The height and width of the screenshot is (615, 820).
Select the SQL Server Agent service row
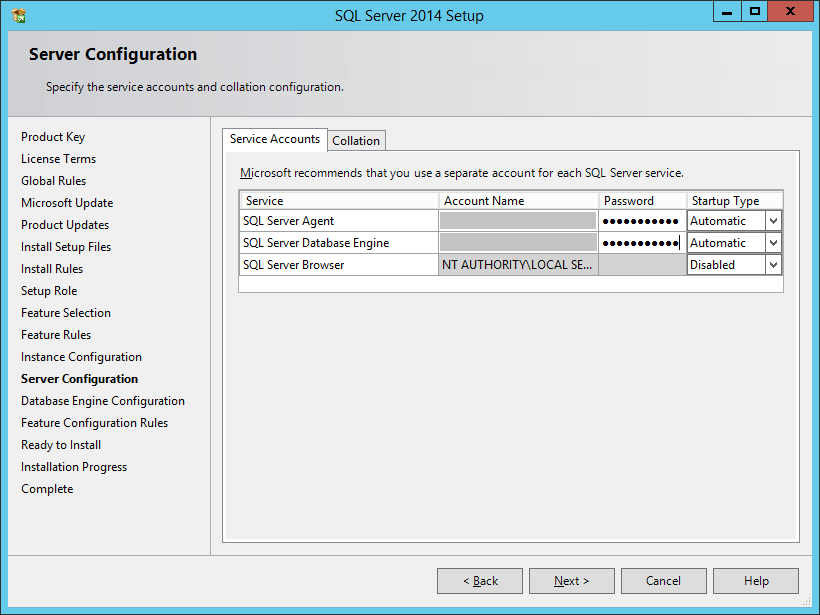click(338, 221)
